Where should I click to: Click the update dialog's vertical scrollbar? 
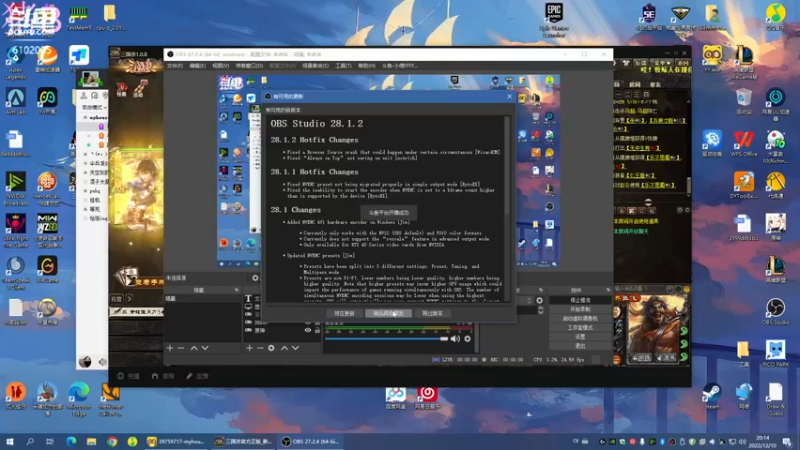click(507, 208)
